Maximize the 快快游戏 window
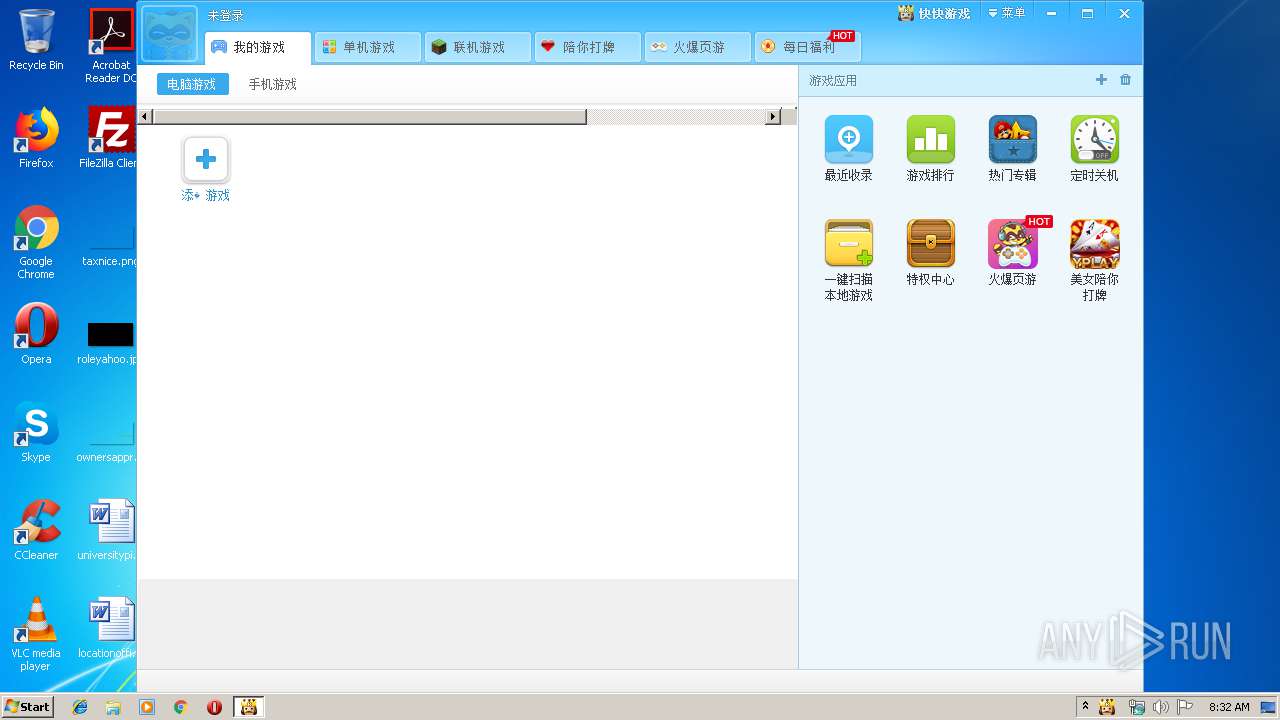1280x720 pixels. [1087, 13]
